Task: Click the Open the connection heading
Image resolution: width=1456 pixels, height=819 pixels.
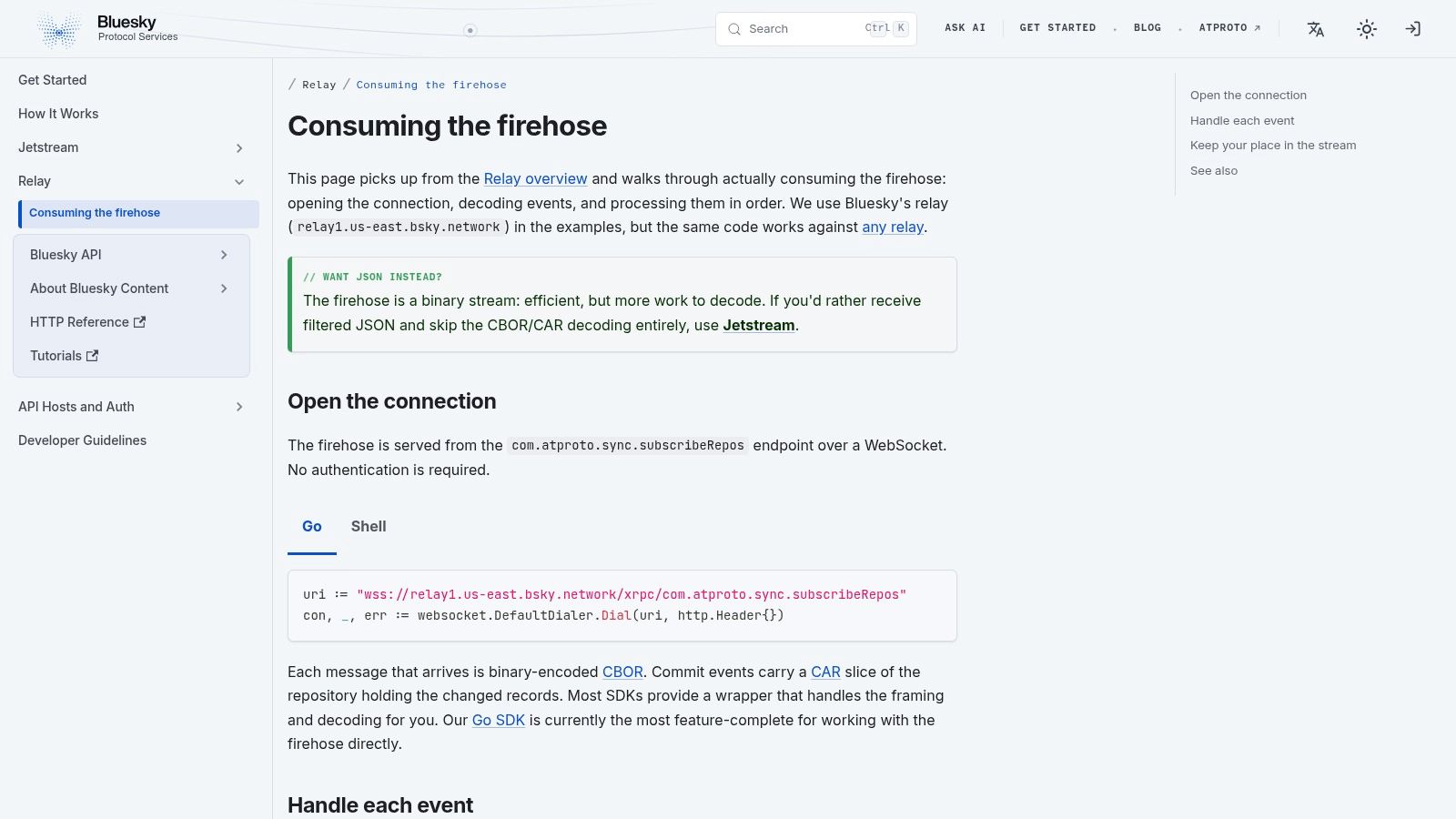Action: (x=392, y=401)
